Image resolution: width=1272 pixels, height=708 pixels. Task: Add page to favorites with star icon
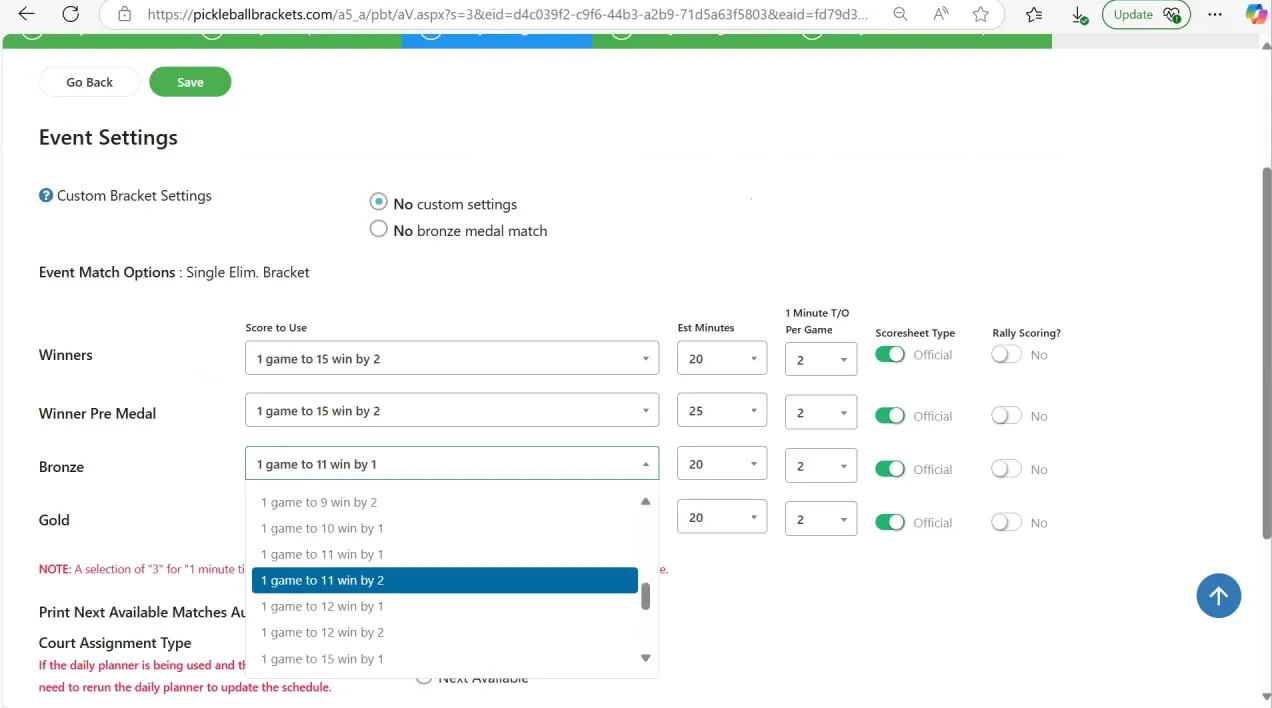[981, 14]
